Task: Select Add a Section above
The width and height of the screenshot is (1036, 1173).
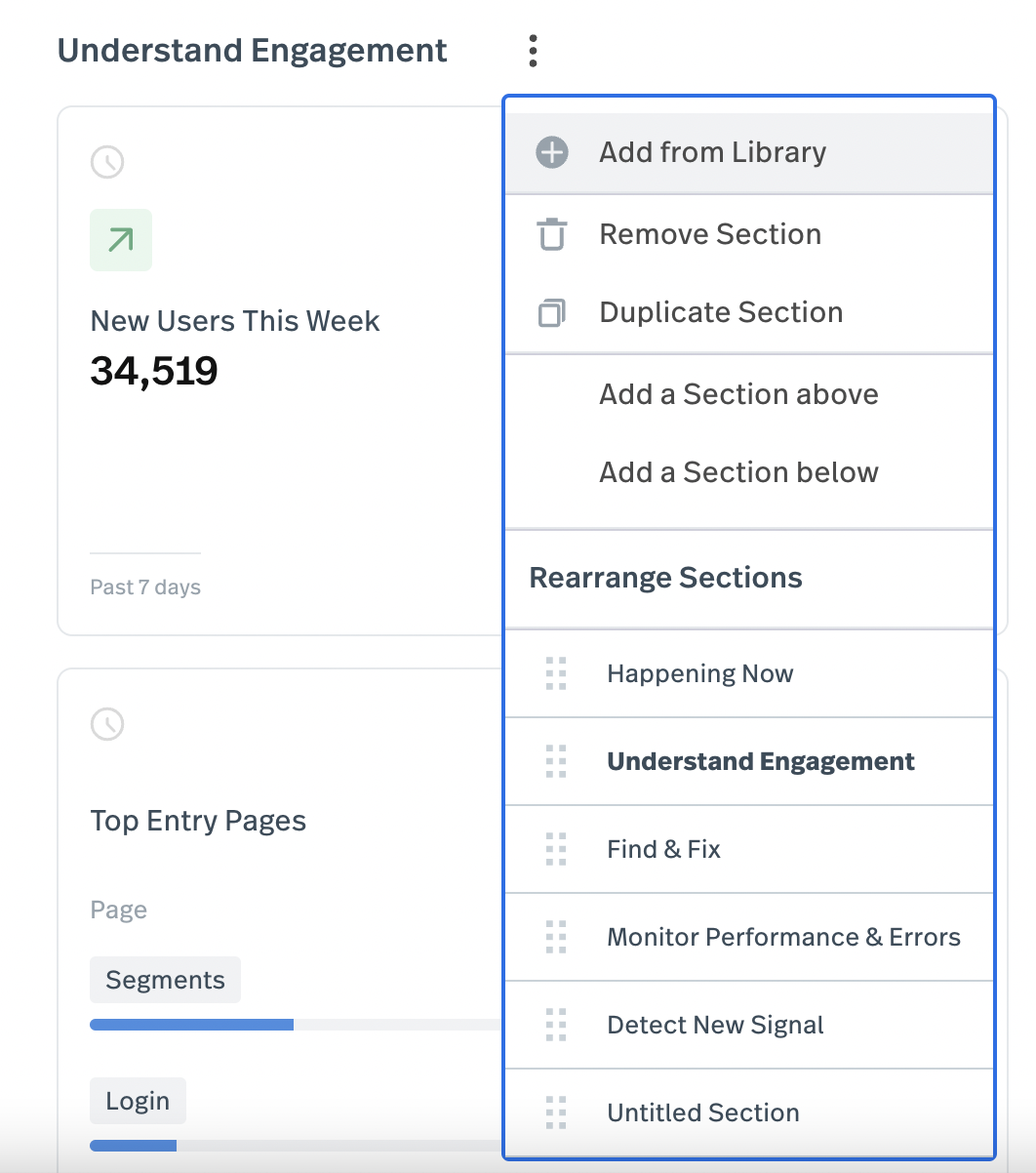Action: [x=738, y=394]
